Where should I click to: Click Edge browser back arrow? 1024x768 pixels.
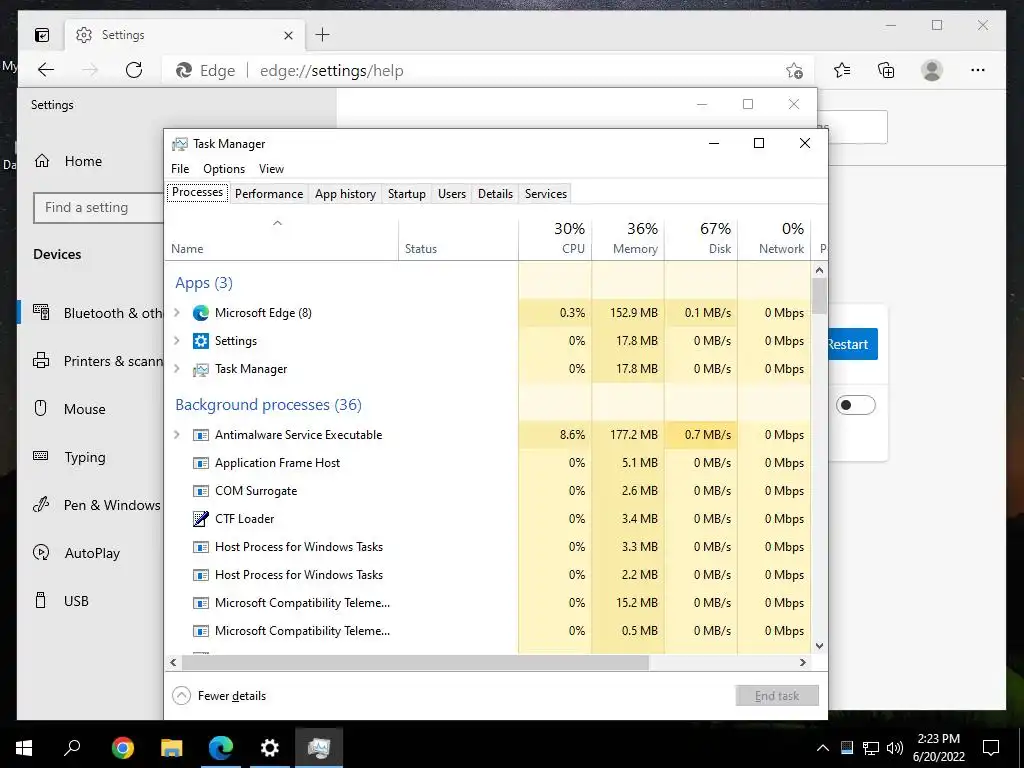point(46,70)
